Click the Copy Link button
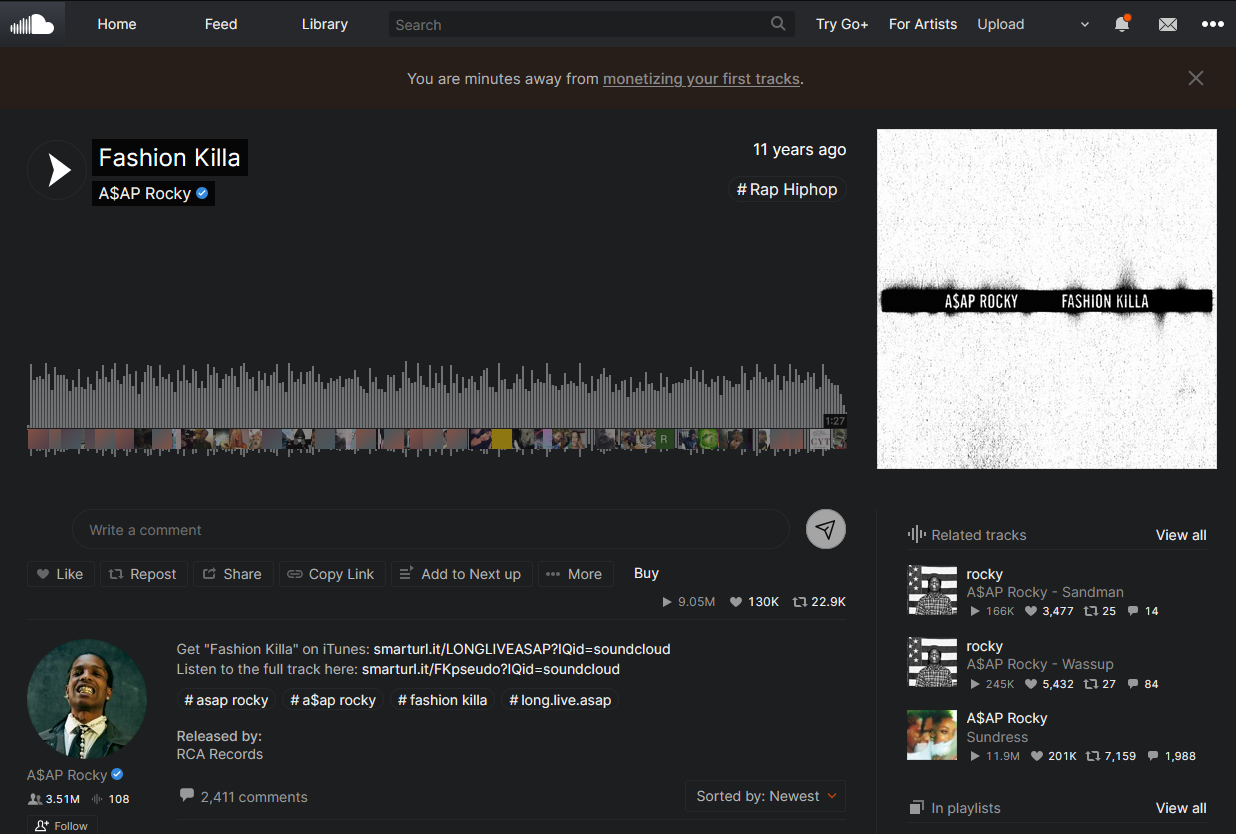1236x834 pixels. [x=331, y=574]
